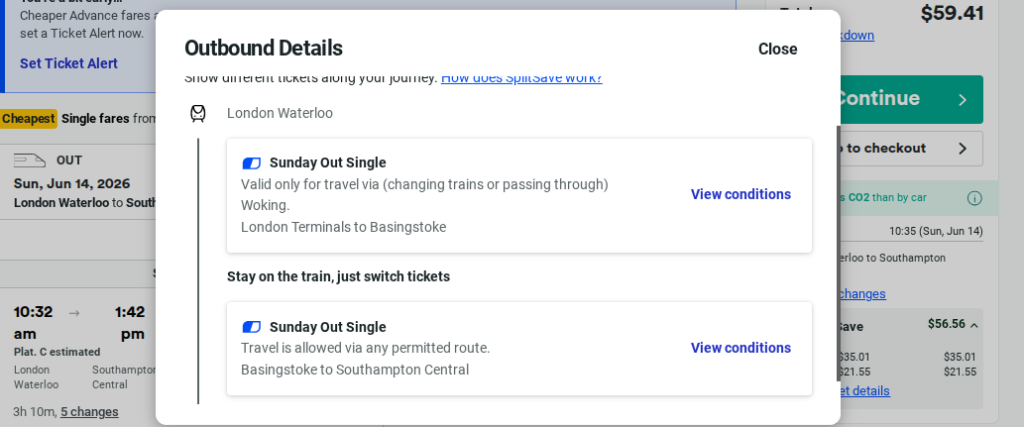This screenshot has height=427, width=1024.
Task: Click the train icon beside London Waterloo
Action: [x=198, y=114]
